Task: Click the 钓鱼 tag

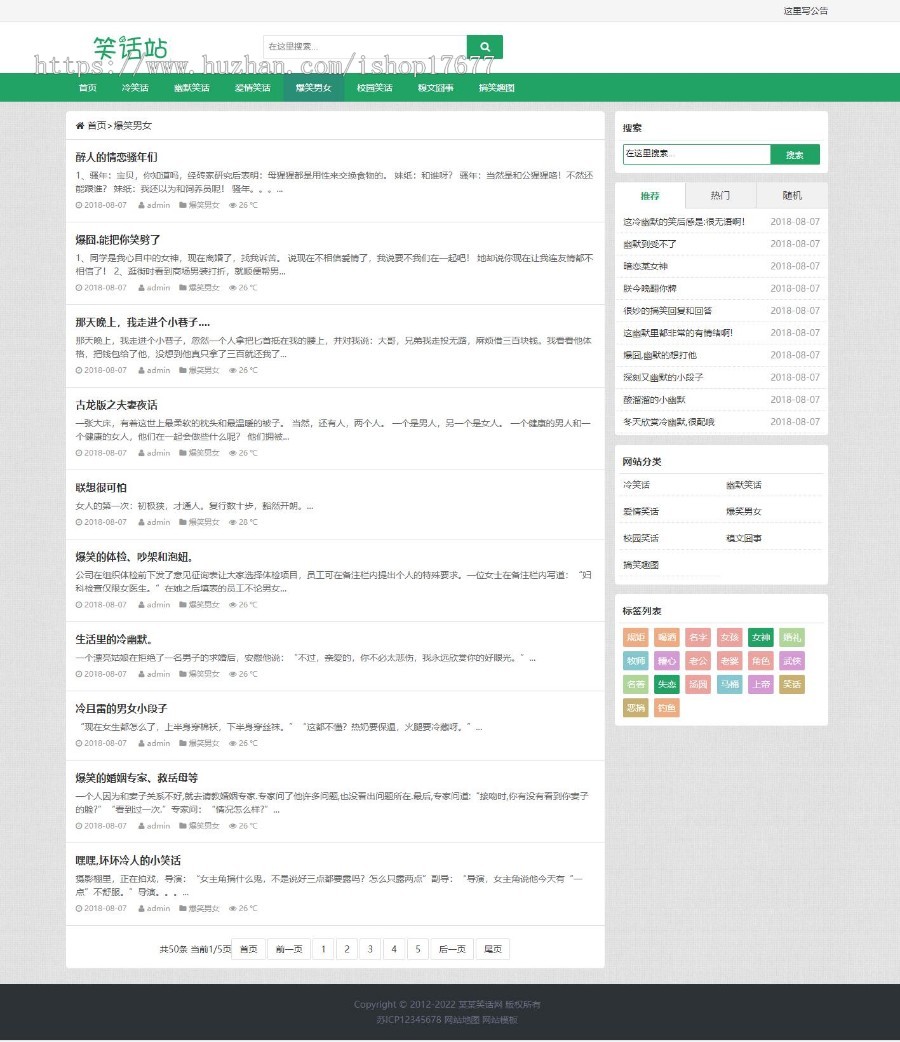Action: pyautogui.click(x=667, y=708)
